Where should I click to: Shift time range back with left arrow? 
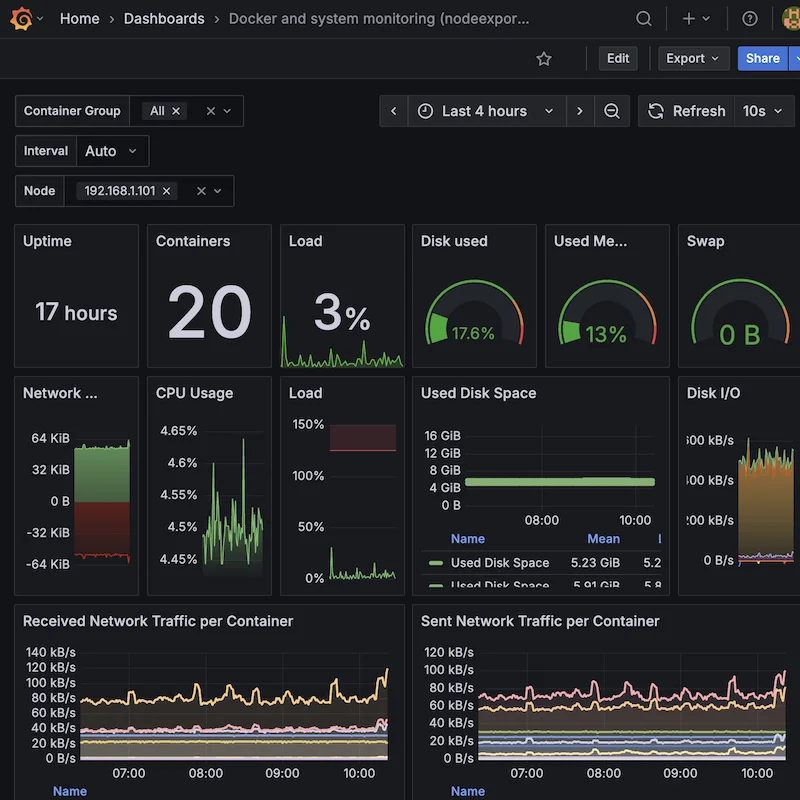[395, 111]
